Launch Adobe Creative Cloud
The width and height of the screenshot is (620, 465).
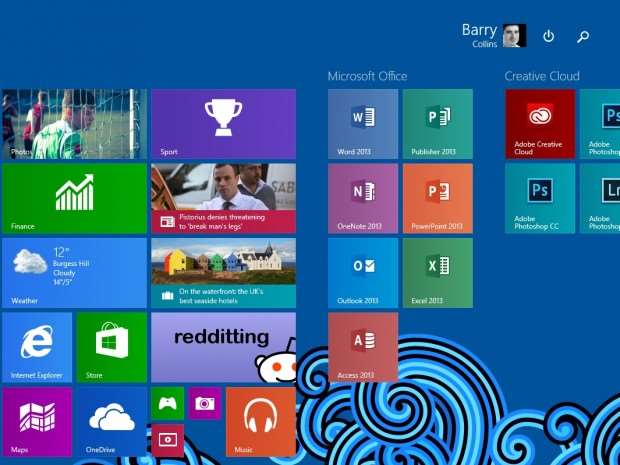pyautogui.click(x=540, y=124)
